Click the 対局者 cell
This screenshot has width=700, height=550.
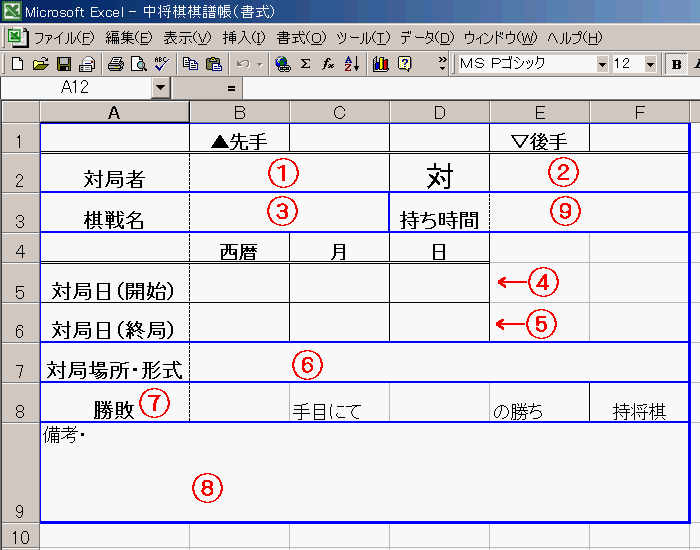click(x=114, y=173)
